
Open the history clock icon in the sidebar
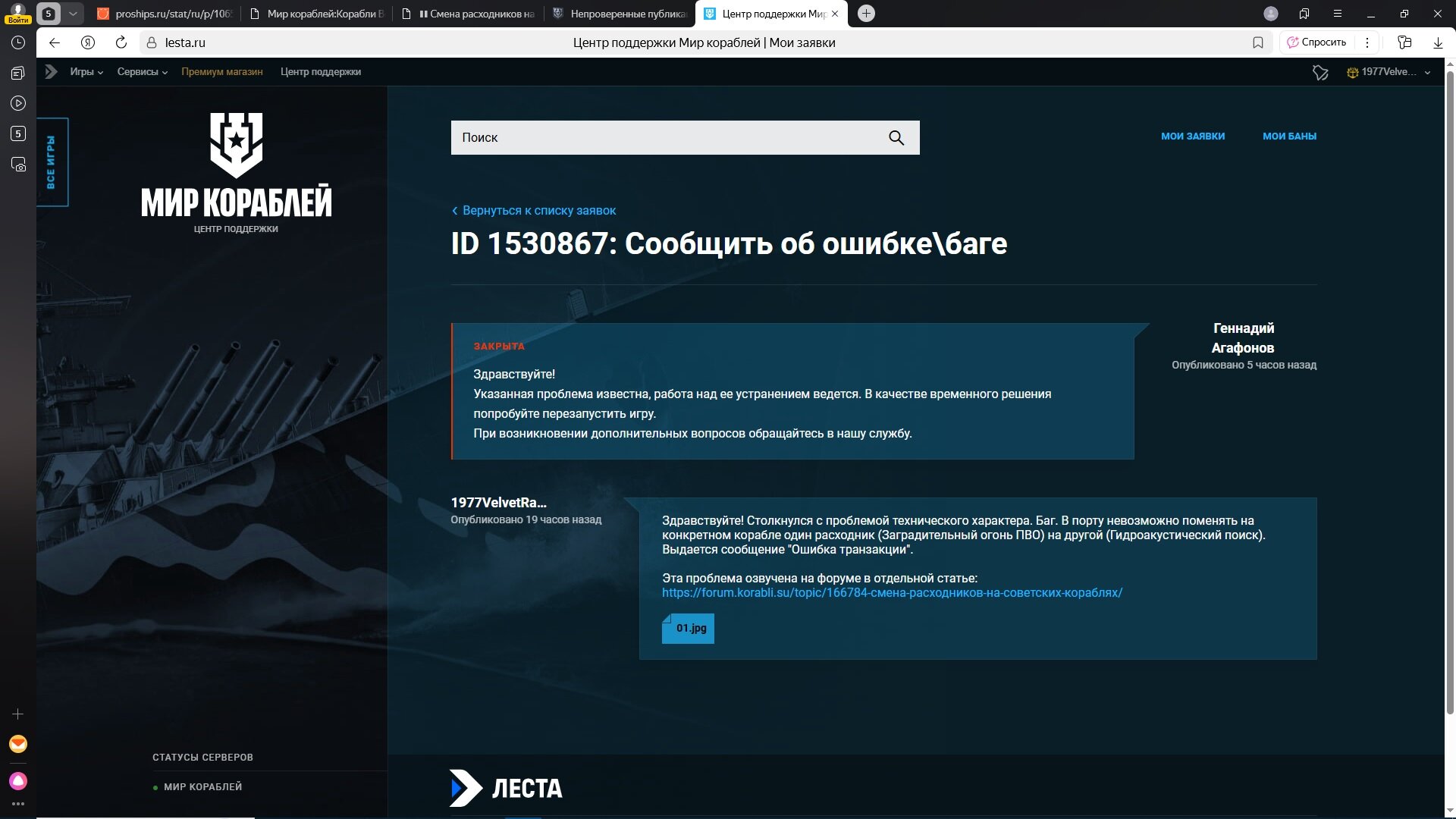point(18,43)
